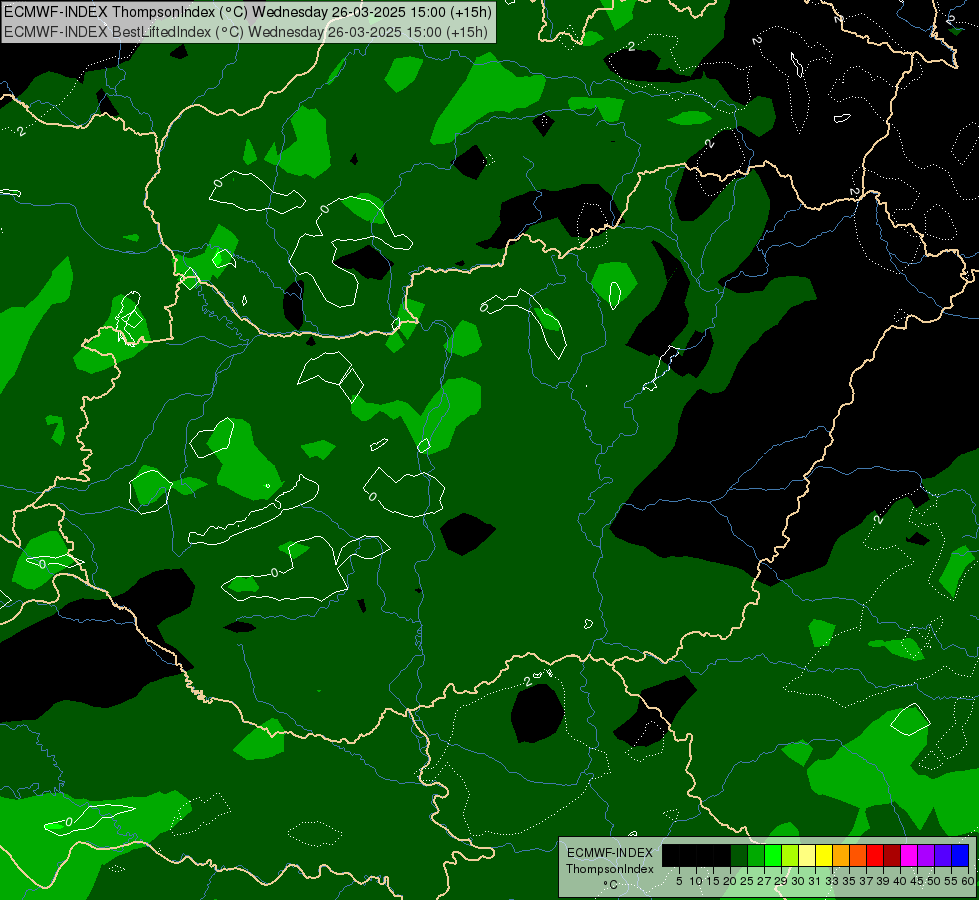Click the legend tick label '45'

(x=917, y=881)
